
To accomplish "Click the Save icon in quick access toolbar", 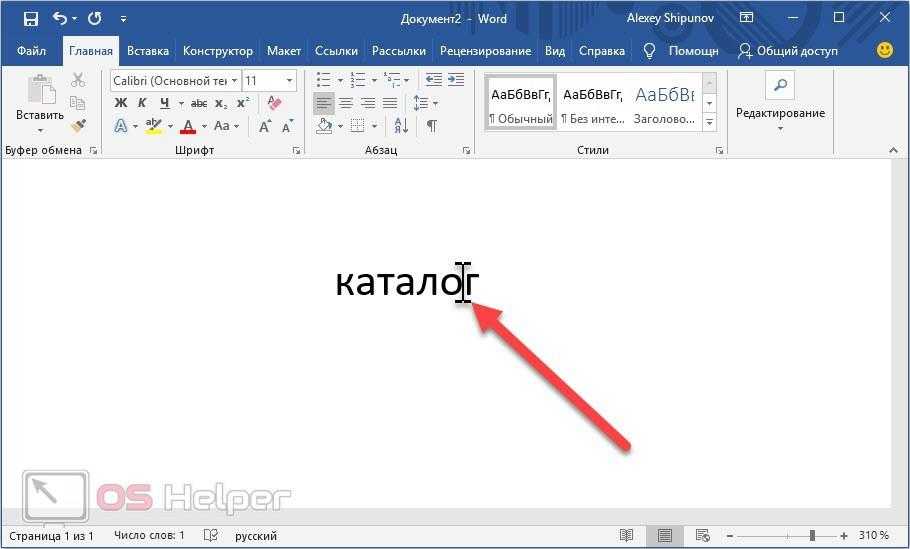I will 30,18.
